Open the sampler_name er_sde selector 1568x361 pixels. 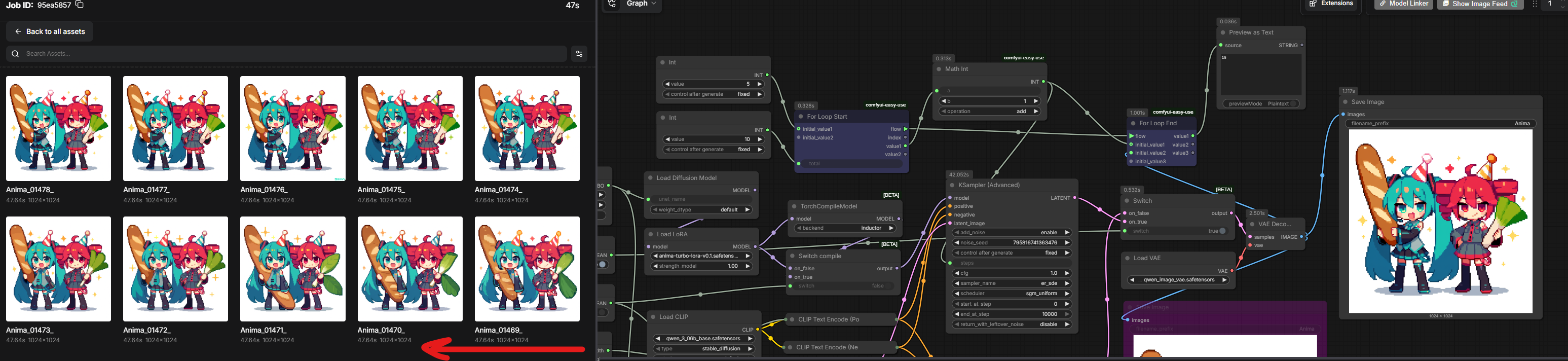[1011, 283]
